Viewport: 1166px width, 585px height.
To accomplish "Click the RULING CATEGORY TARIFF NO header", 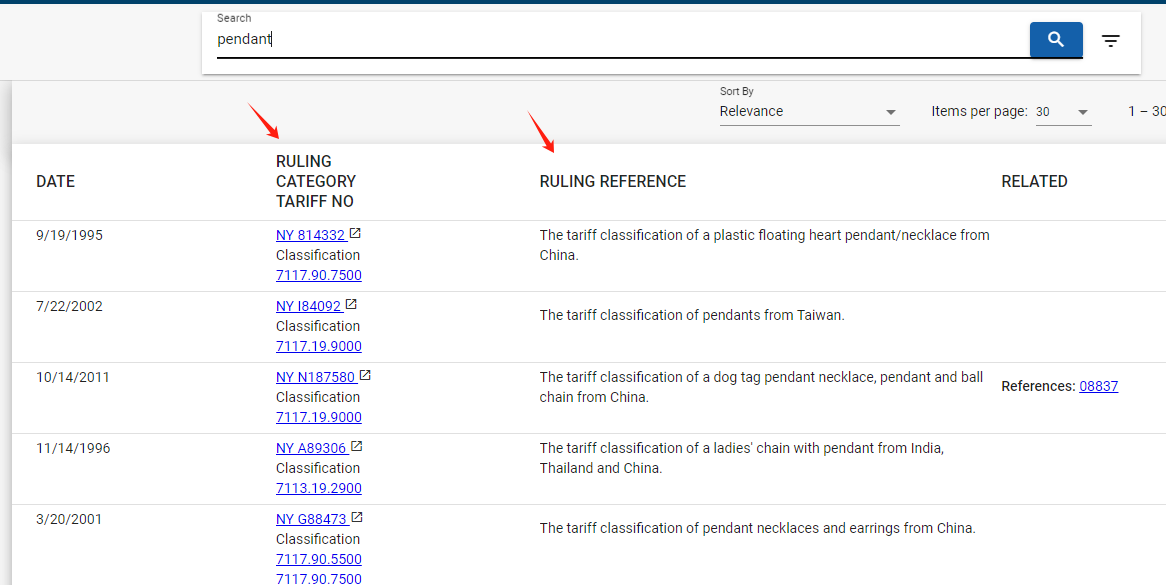I will (316, 181).
